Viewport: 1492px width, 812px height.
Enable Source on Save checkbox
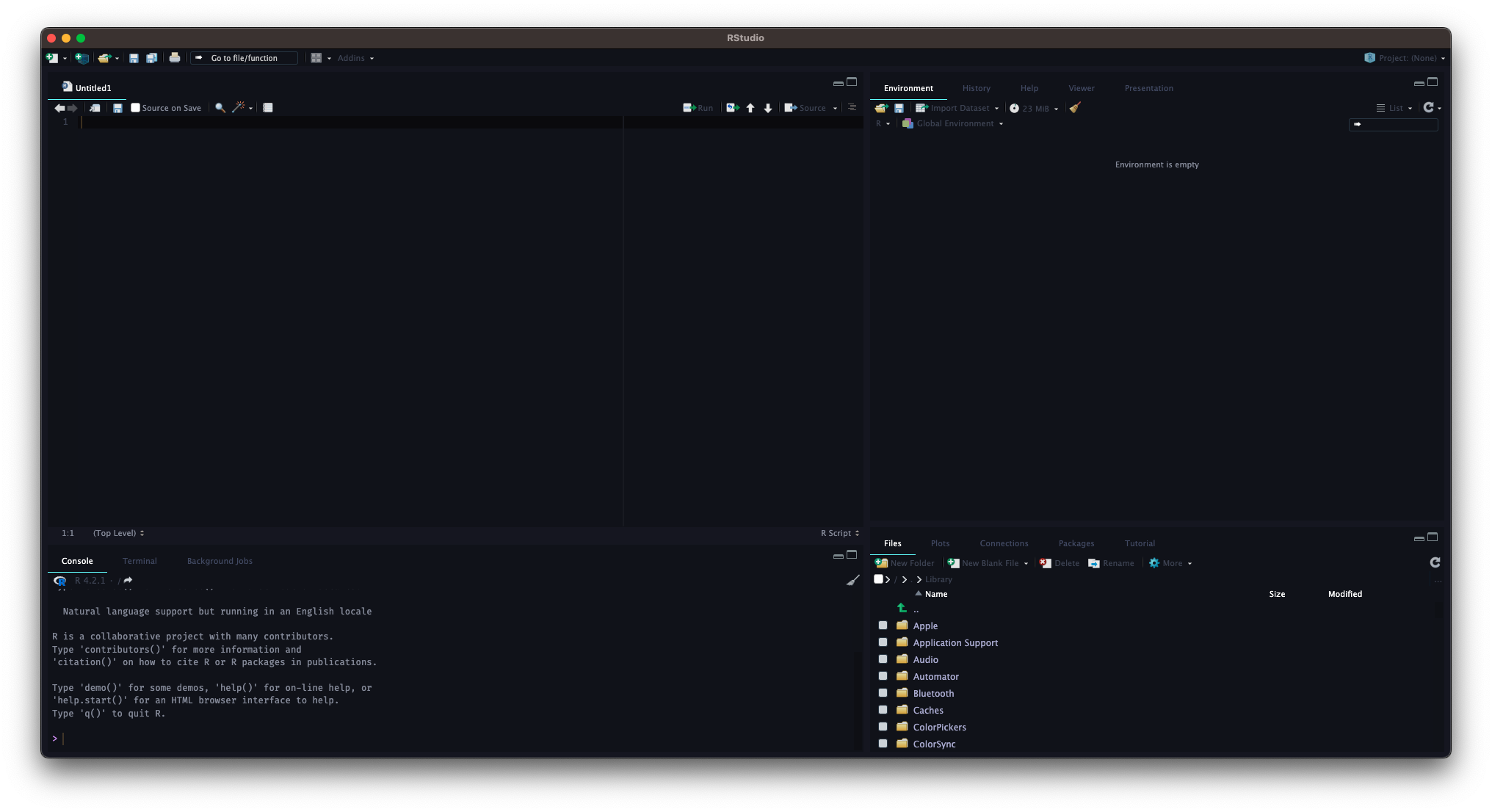click(x=136, y=108)
